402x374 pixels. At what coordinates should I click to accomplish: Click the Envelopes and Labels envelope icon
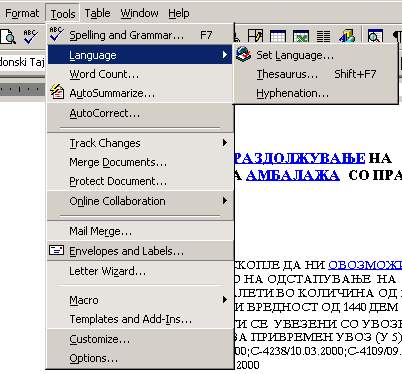[56, 250]
